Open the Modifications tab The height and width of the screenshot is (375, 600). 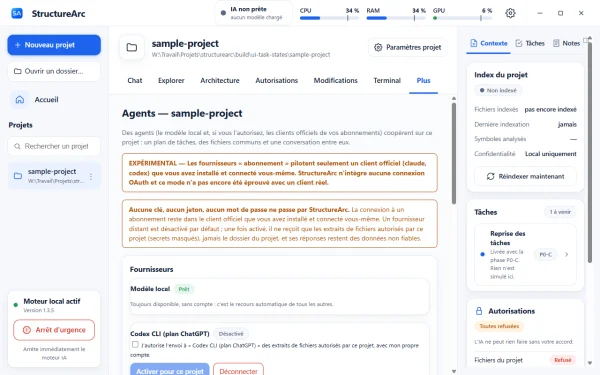click(x=336, y=80)
